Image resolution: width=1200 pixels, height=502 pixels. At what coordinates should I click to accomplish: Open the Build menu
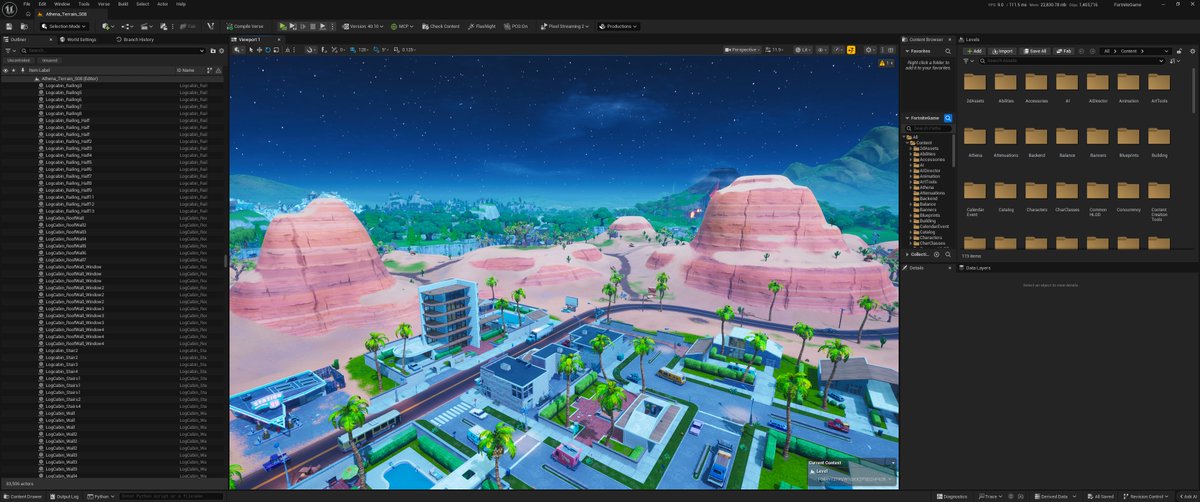pyautogui.click(x=123, y=4)
